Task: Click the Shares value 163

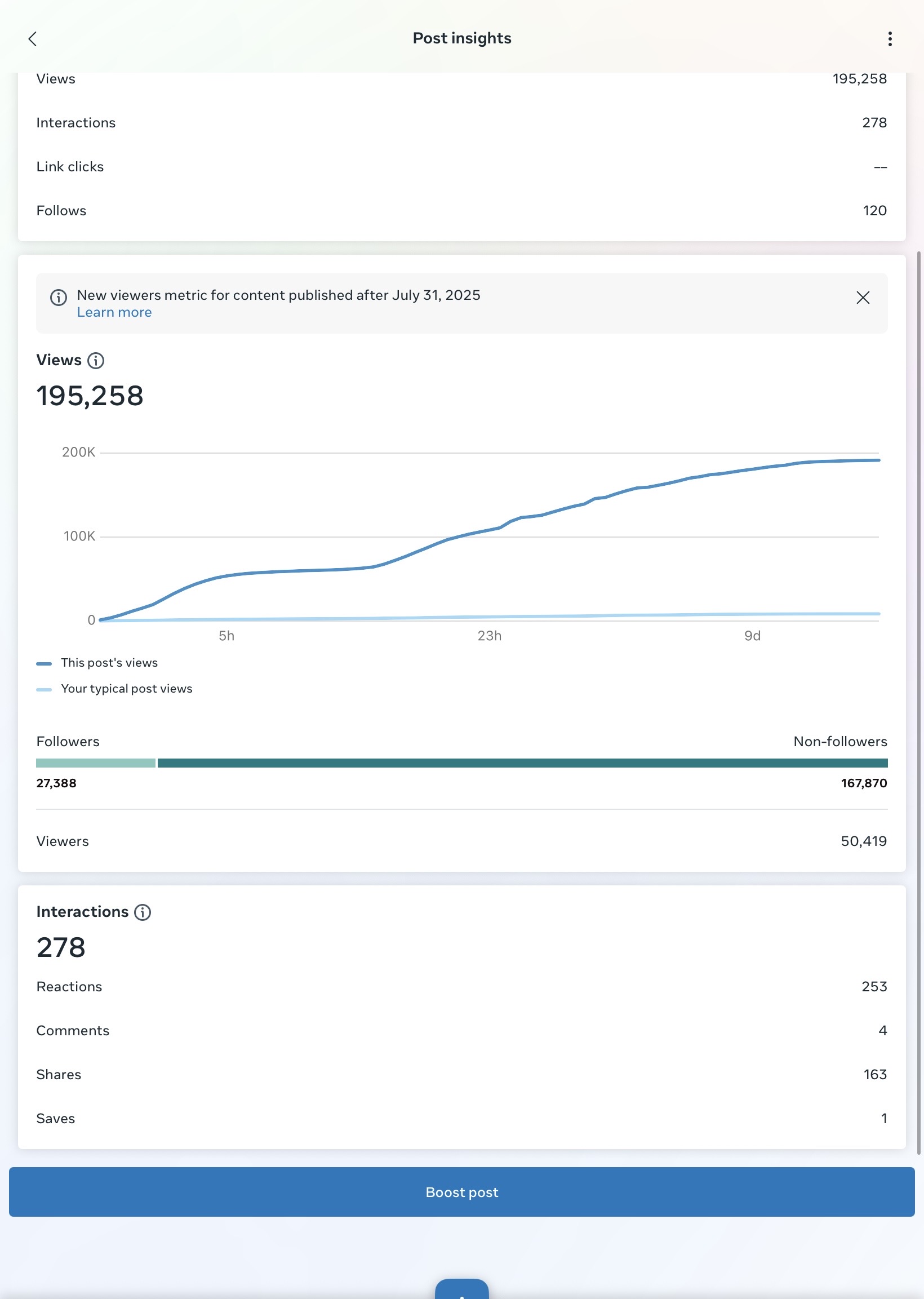Action: coord(876,1074)
